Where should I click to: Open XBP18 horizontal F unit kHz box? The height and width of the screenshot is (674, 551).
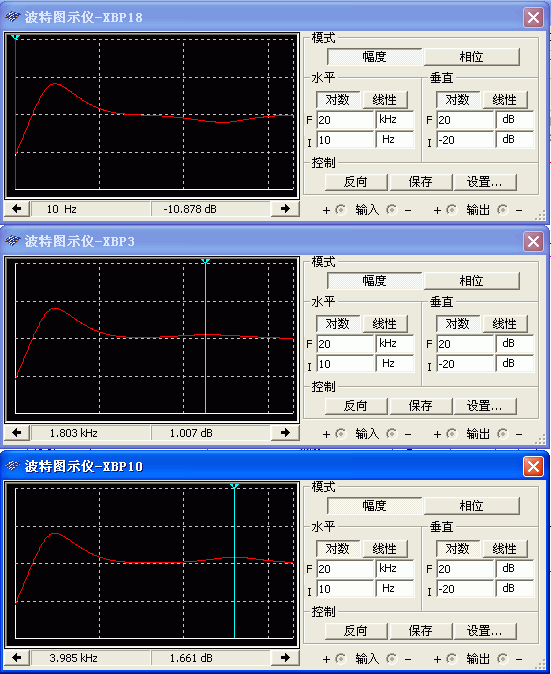click(x=395, y=119)
